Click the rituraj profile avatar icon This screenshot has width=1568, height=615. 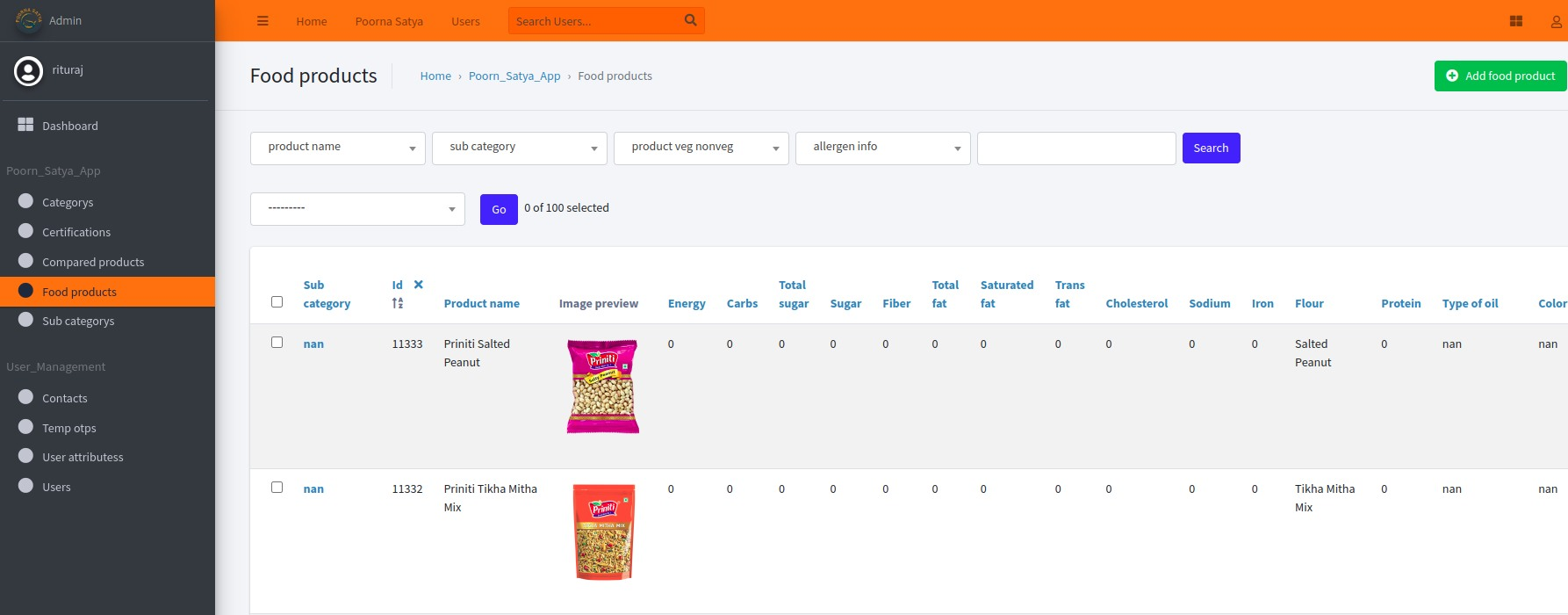point(28,71)
